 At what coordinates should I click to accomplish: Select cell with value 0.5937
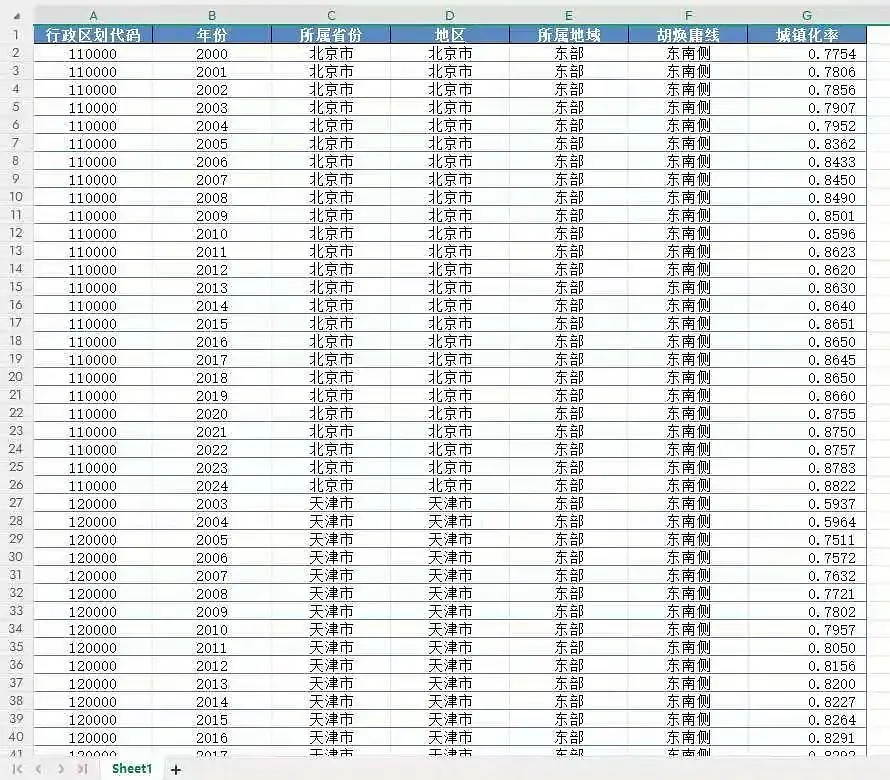[807, 504]
